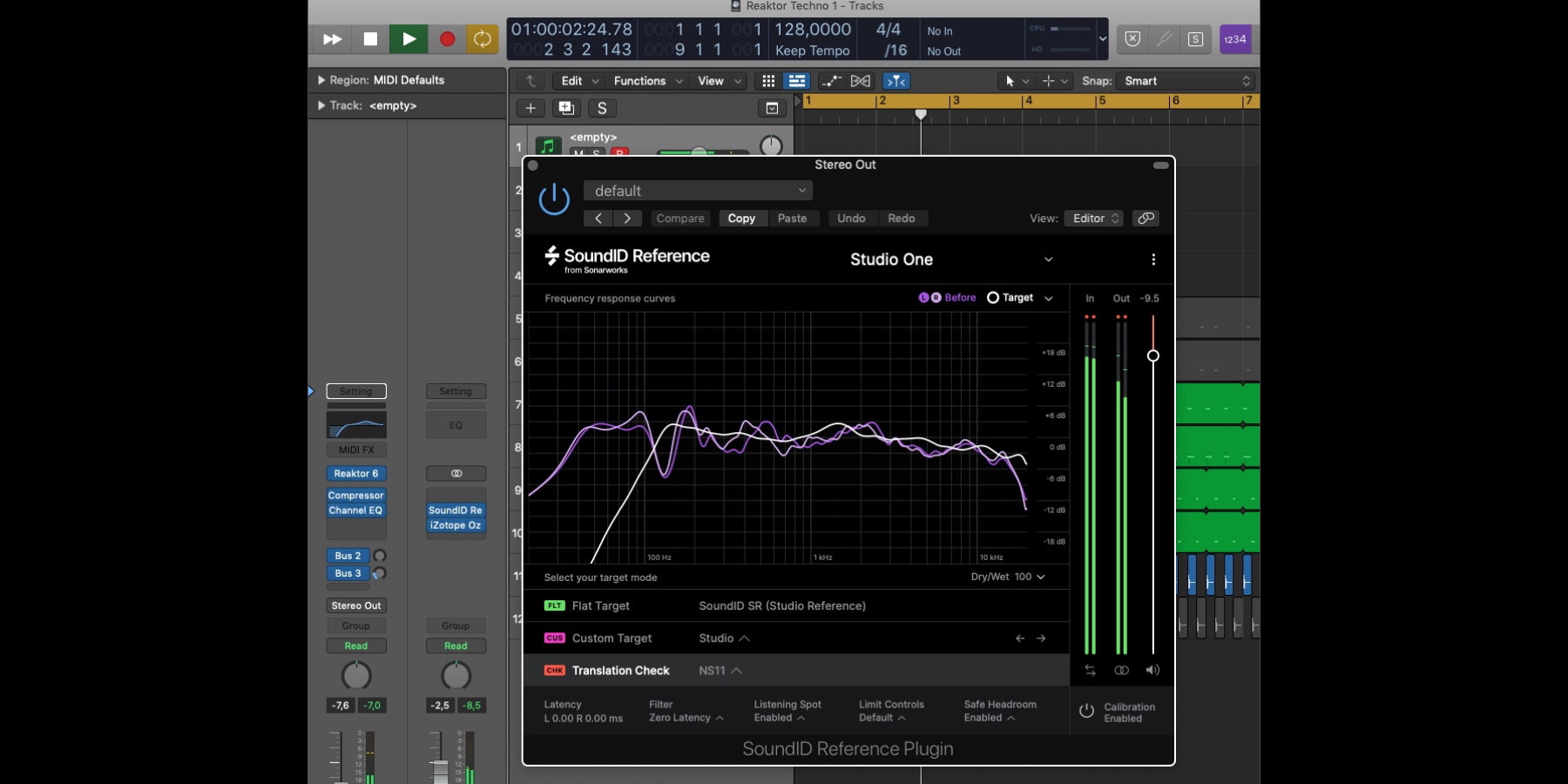Click the output gain slider handle

pos(1152,355)
